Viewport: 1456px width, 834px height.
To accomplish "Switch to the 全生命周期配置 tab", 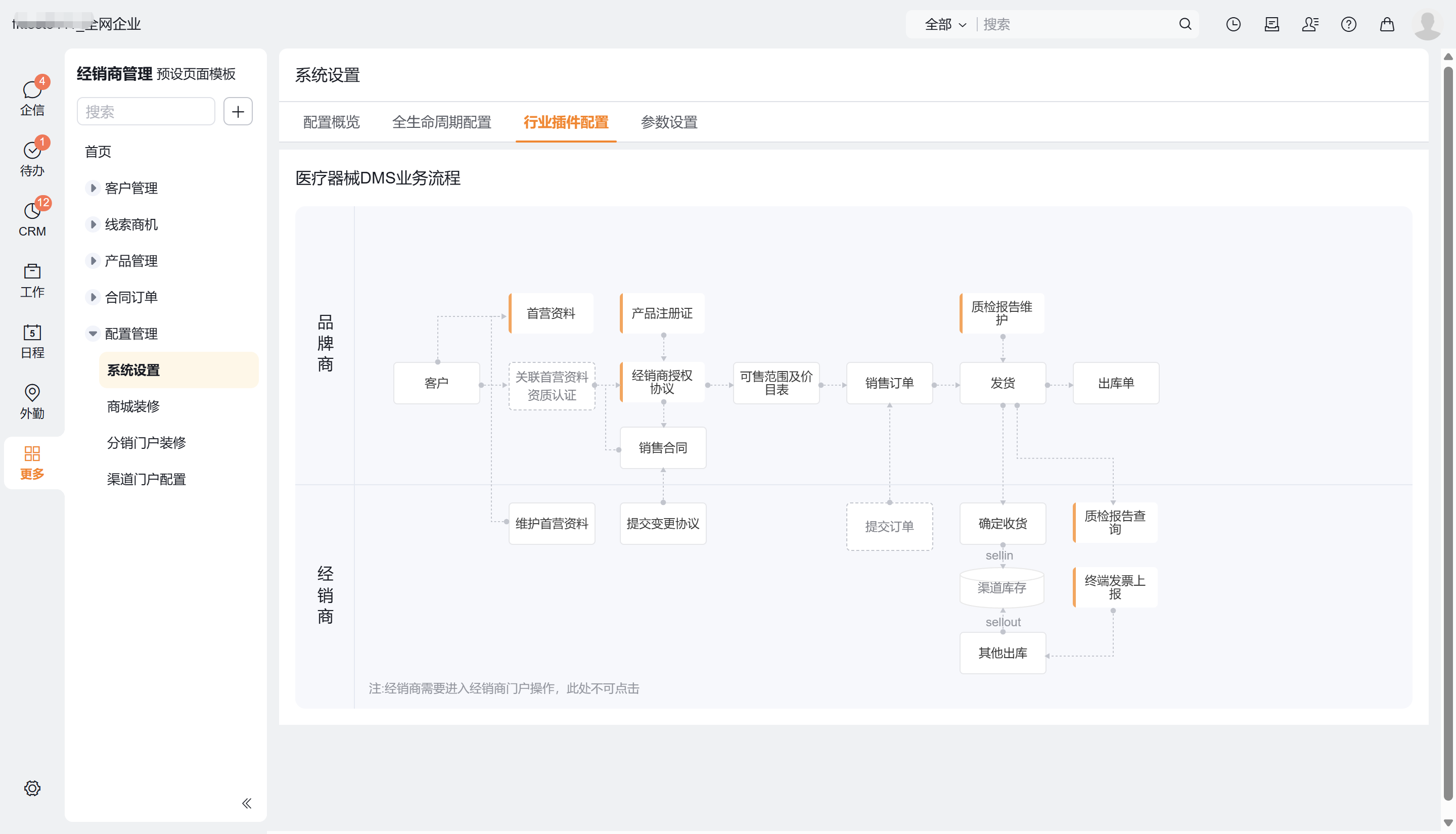I will (441, 122).
